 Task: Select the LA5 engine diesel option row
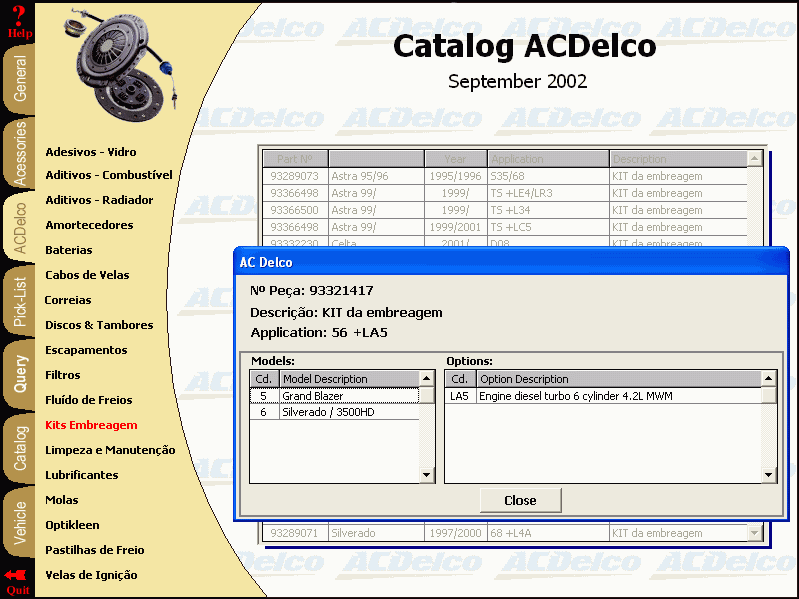pos(603,396)
